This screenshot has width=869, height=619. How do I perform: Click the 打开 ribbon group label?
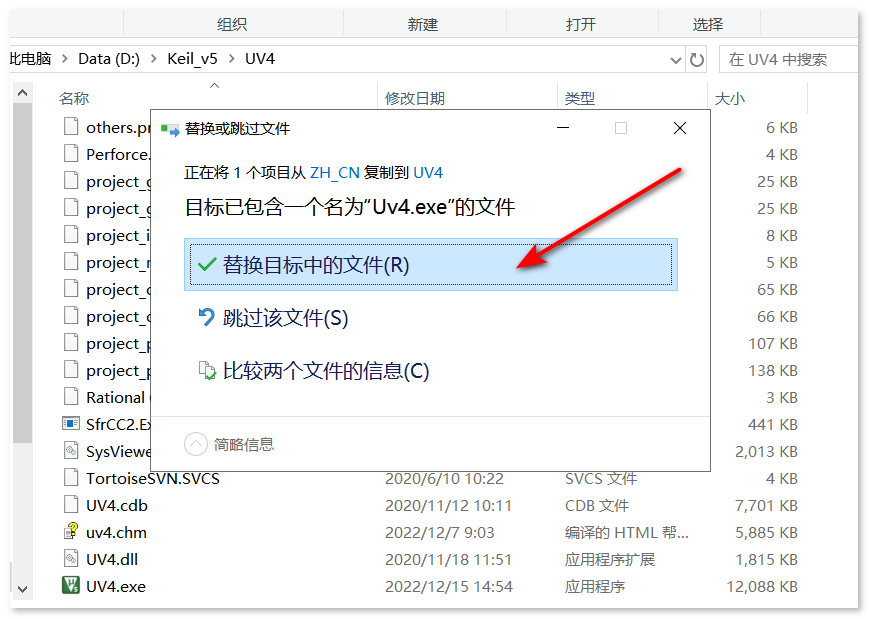pyautogui.click(x=581, y=24)
